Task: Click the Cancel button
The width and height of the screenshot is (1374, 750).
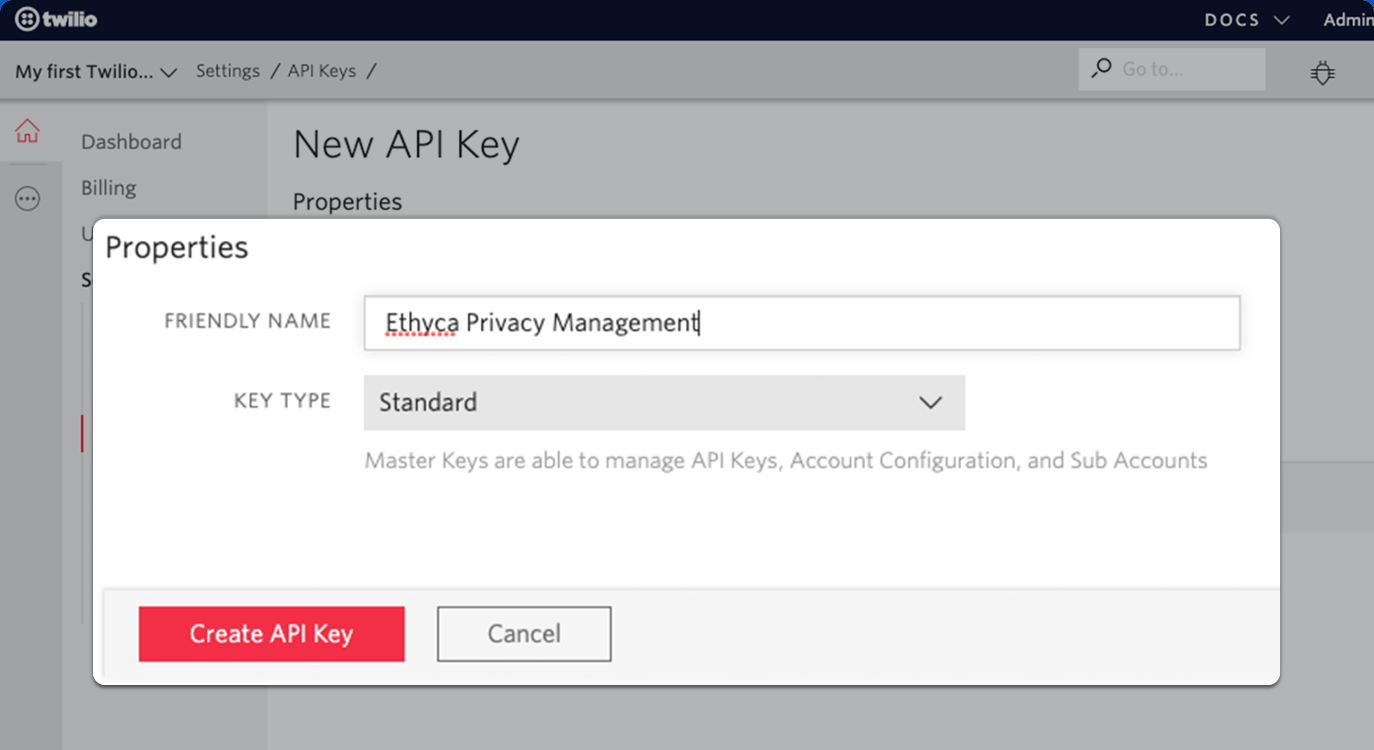Action: coord(524,634)
